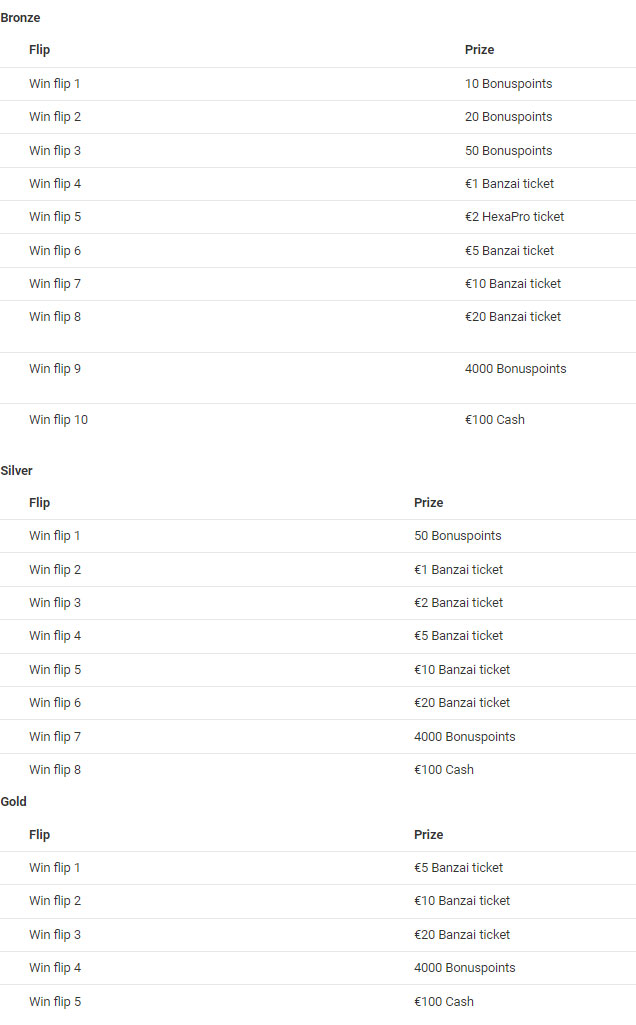Select Win flip 8 in Silver table
The height and width of the screenshot is (1025, 636).
55,770
